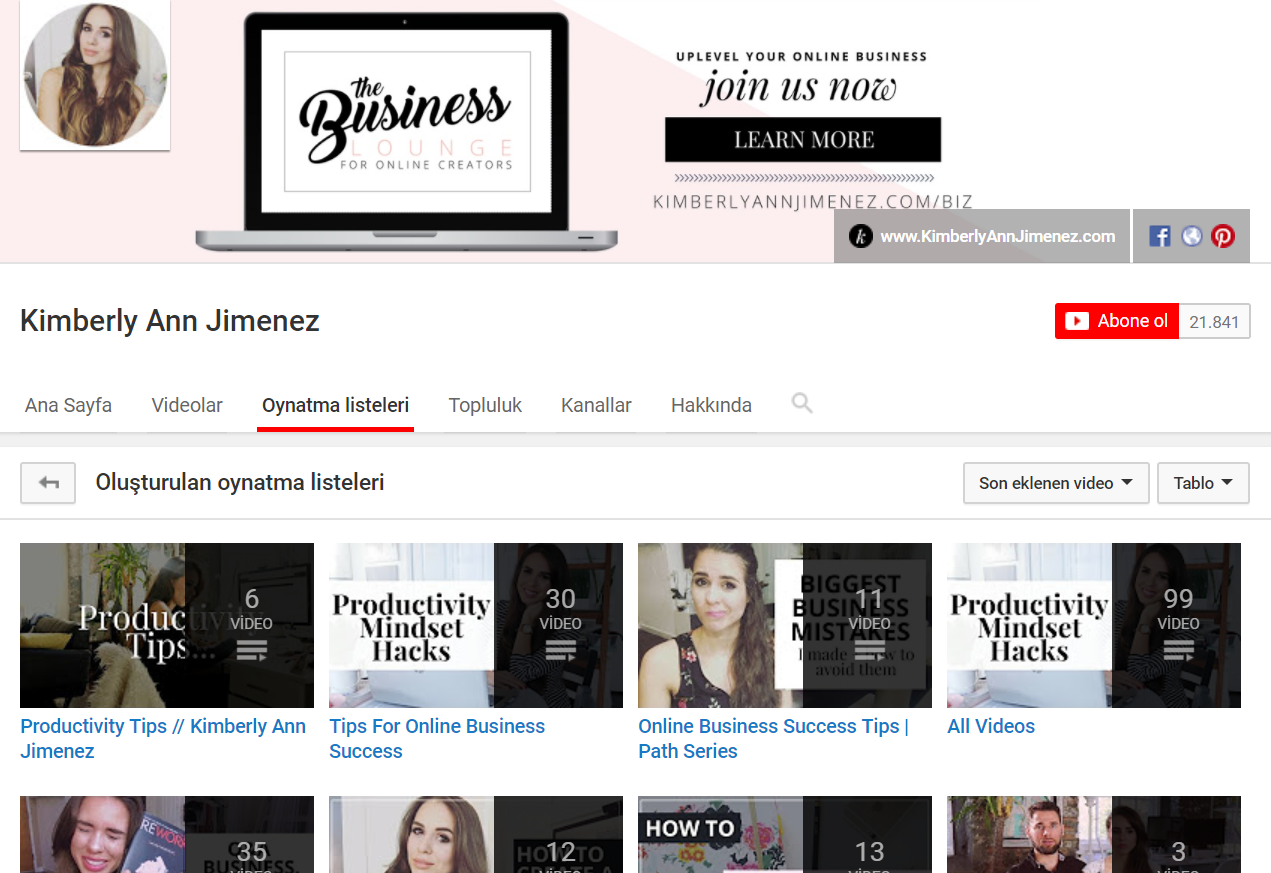The image size is (1271, 873).
Task: Open the Hakkında tab
Action: pyautogui.click(x=711, y=406)
